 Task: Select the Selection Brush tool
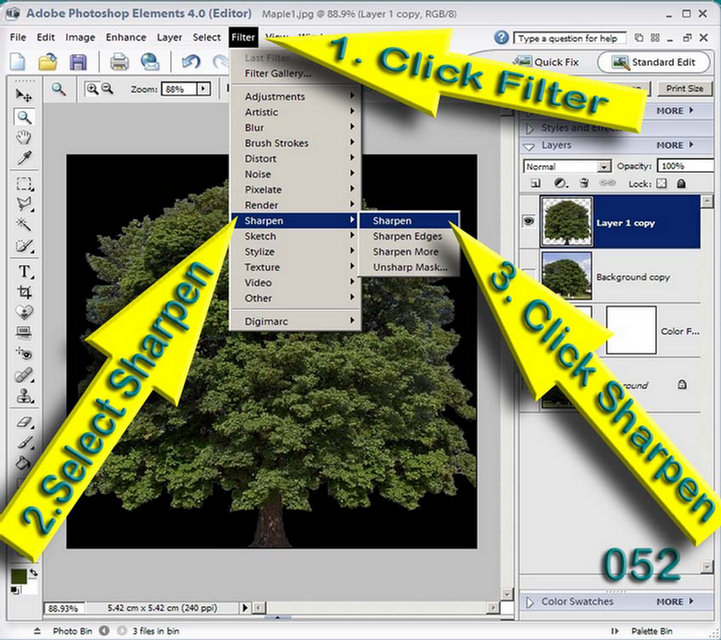[x=24, y=246]
